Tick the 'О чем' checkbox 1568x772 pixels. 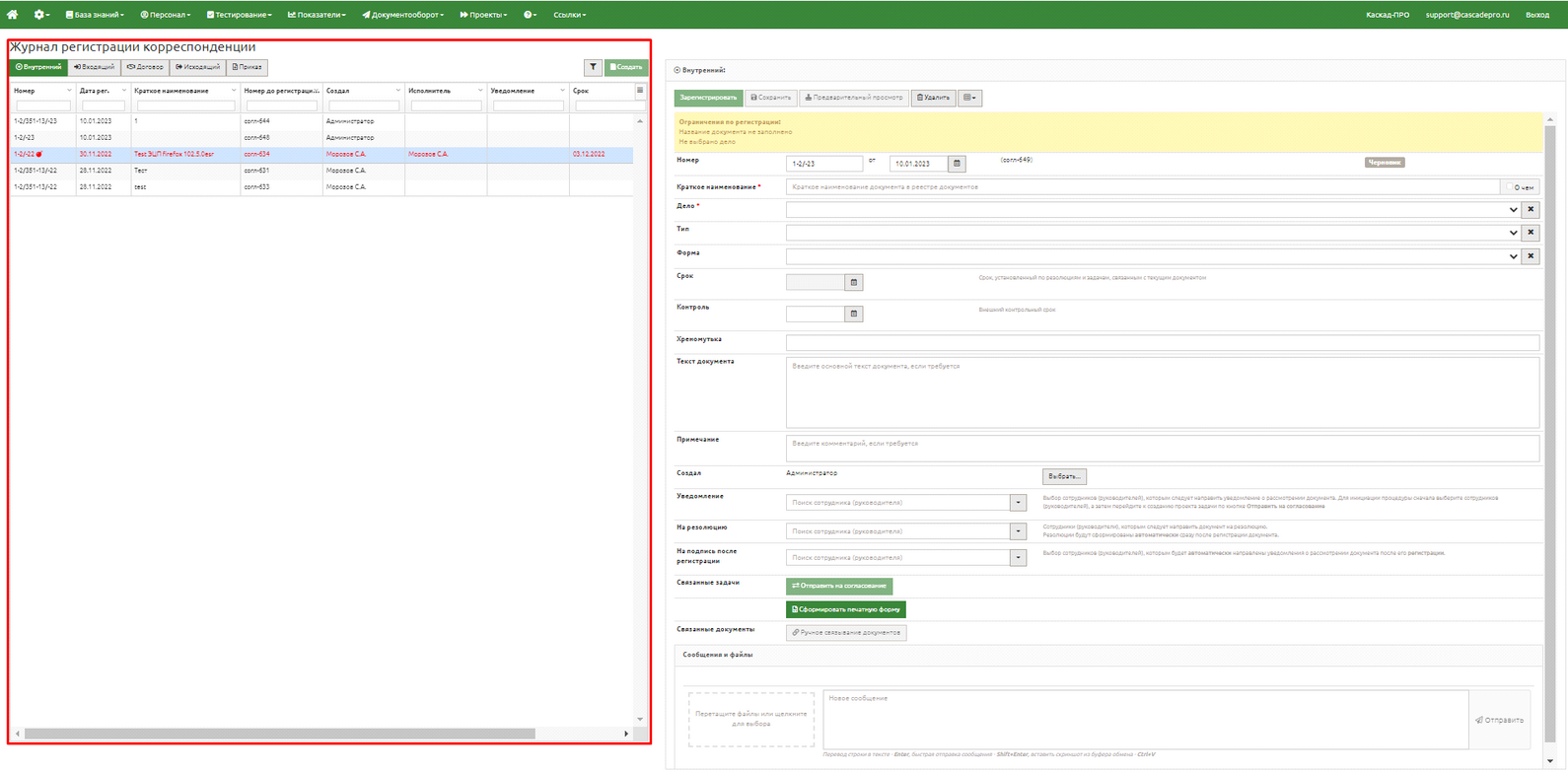point(1510,187)
